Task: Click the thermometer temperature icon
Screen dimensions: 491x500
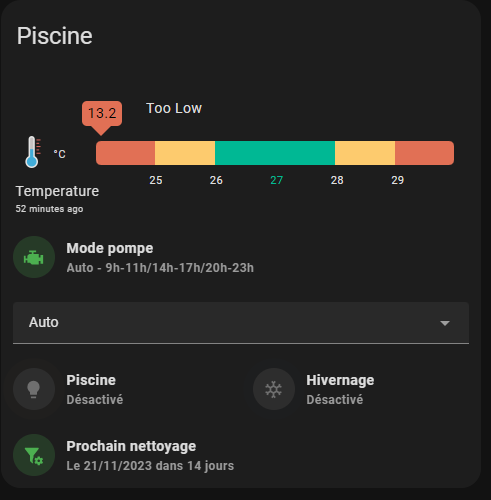Action: (x=33, y=152)
